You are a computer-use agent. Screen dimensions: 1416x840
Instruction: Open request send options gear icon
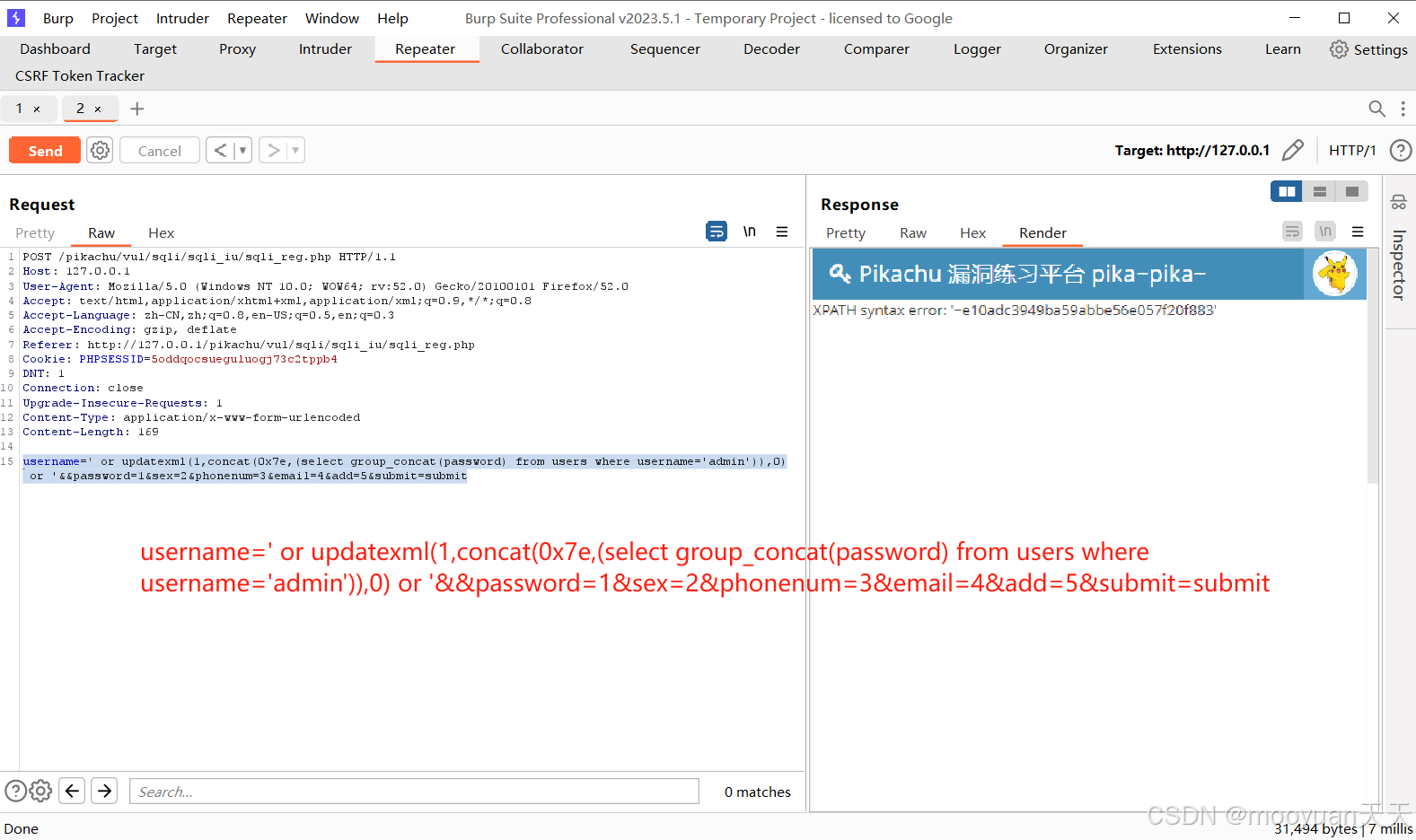coord(101,150)
